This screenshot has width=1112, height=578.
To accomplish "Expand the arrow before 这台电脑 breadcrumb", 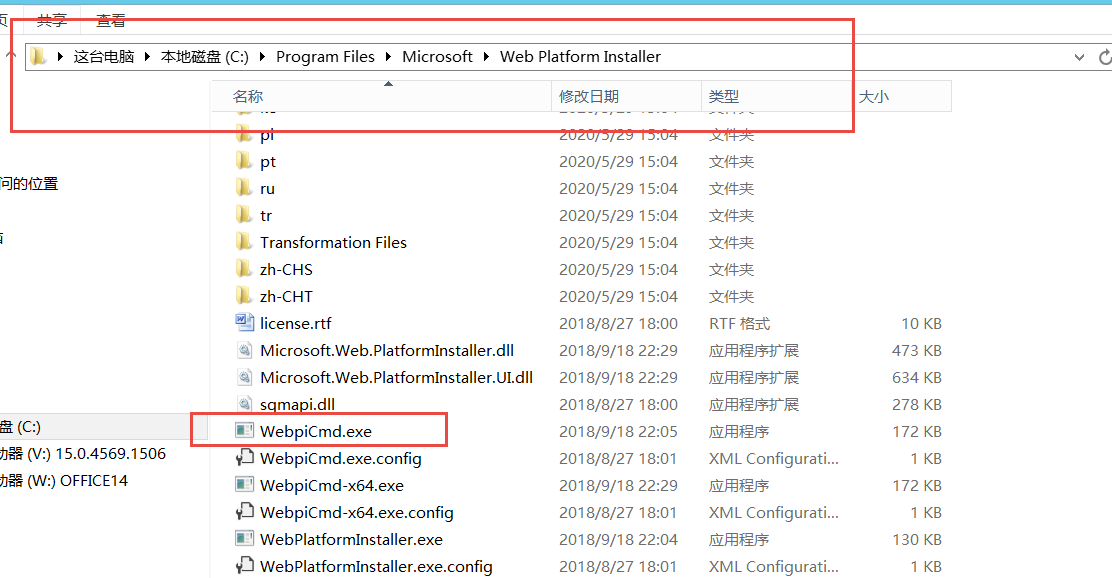I will [x=60, y=57].
